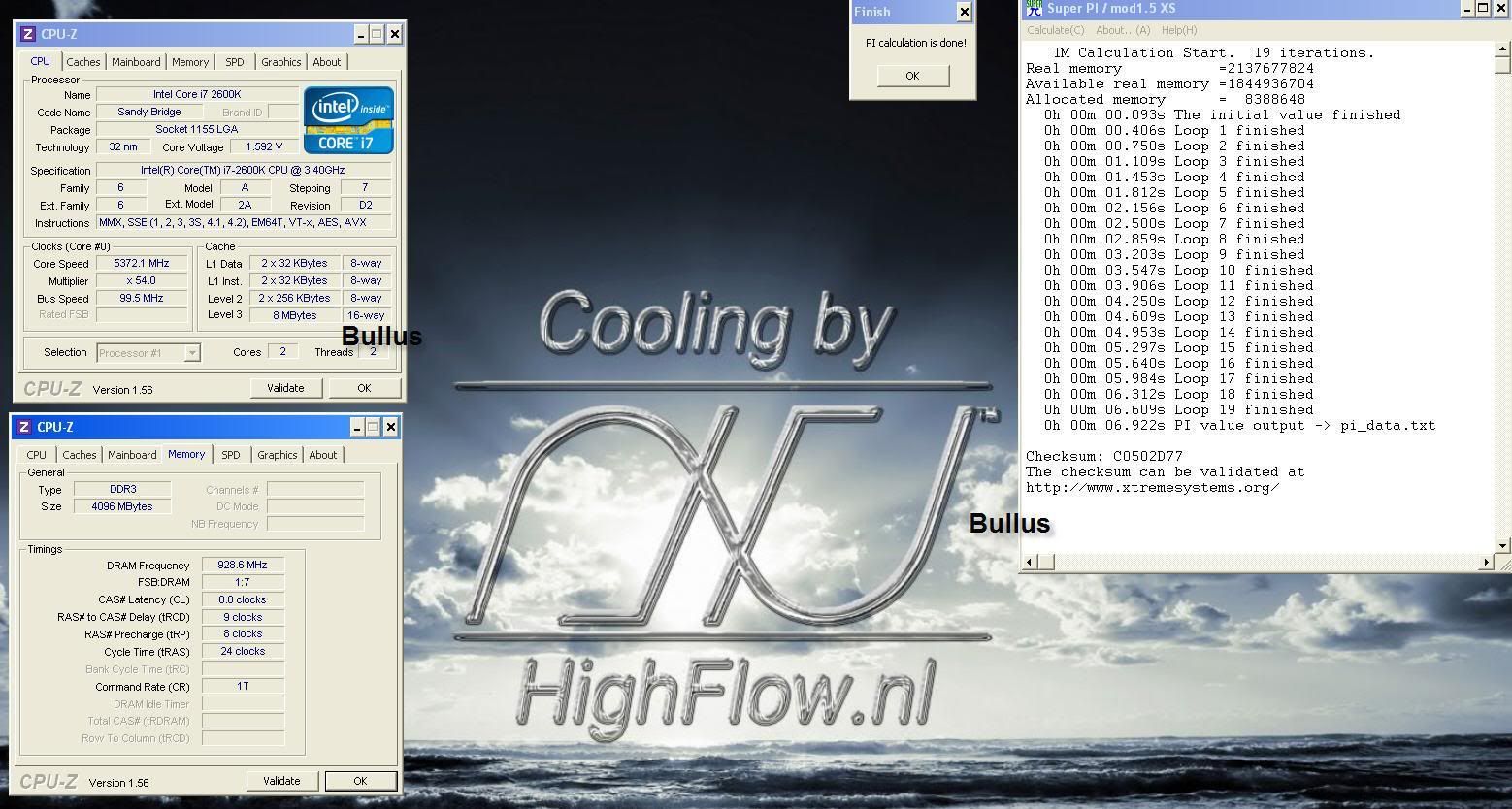Image resolution: width=1512 pixels, height=809 pixels.
Task: Select the SPD tab in top CPU-Z window
Action: click(x=235, y=62)
